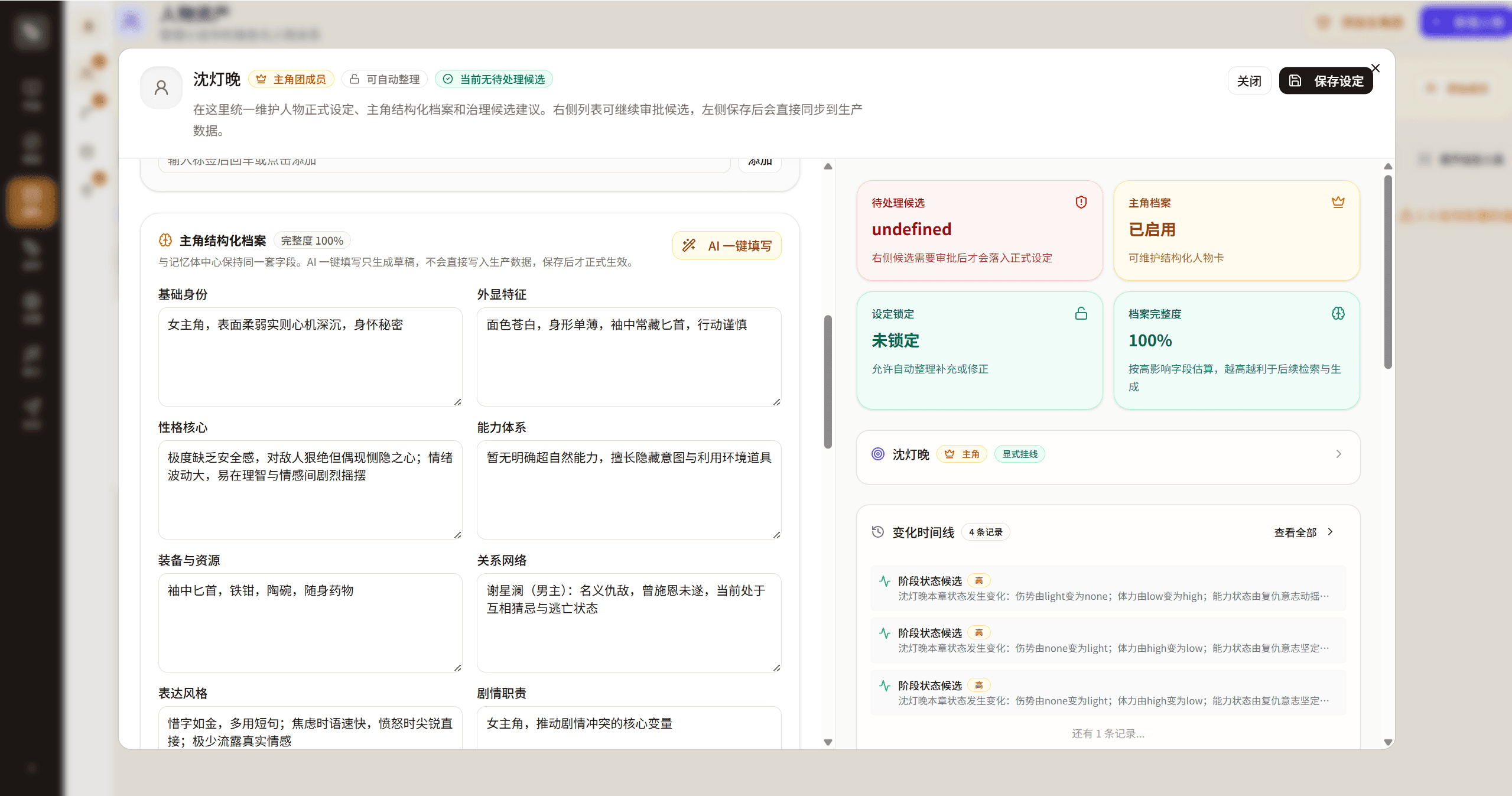Click the 完整度 100% progress indicator
The image size is (1512, 796).
tap(312, 240)
